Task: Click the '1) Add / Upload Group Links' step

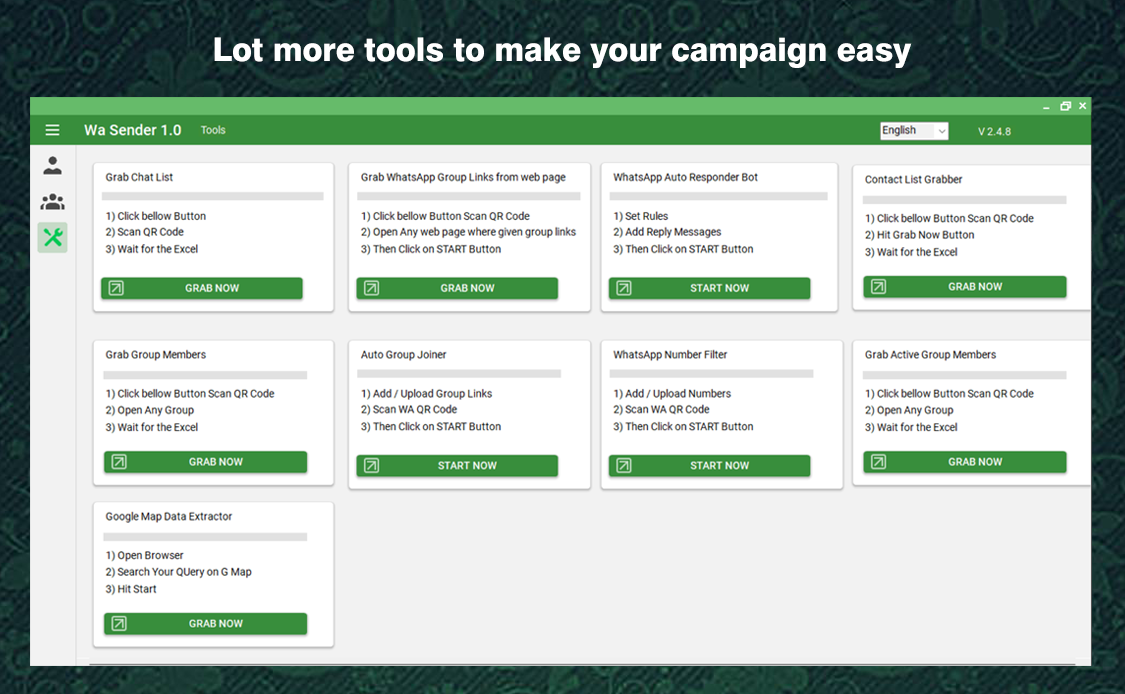Action: (x=426, y=393)
